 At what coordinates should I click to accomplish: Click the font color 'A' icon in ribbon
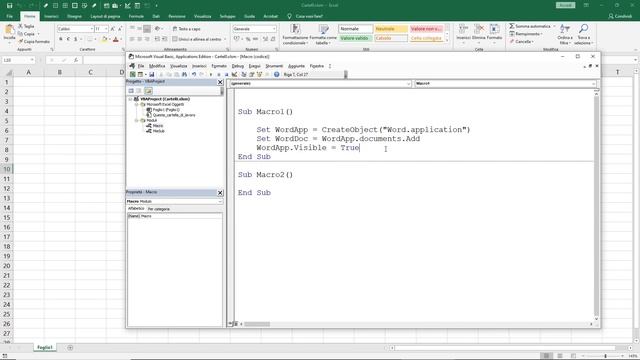coord(116,39)
